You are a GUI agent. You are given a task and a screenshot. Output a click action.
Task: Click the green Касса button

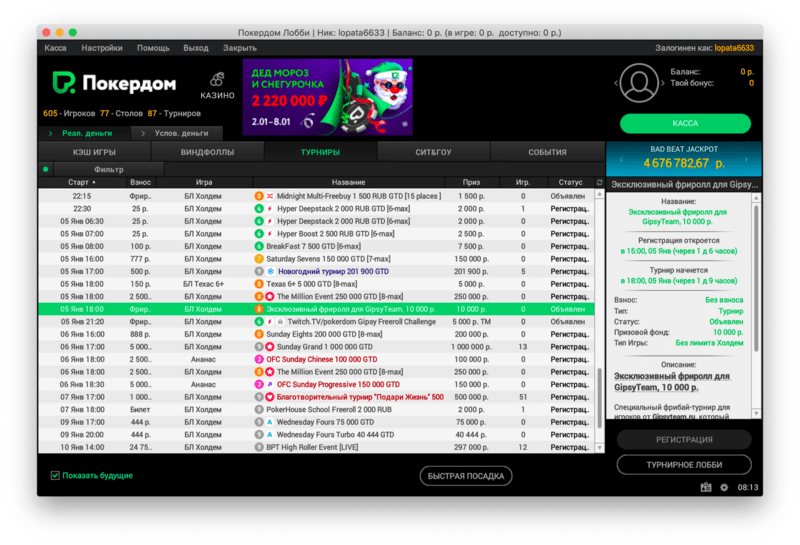click(685, 123)
